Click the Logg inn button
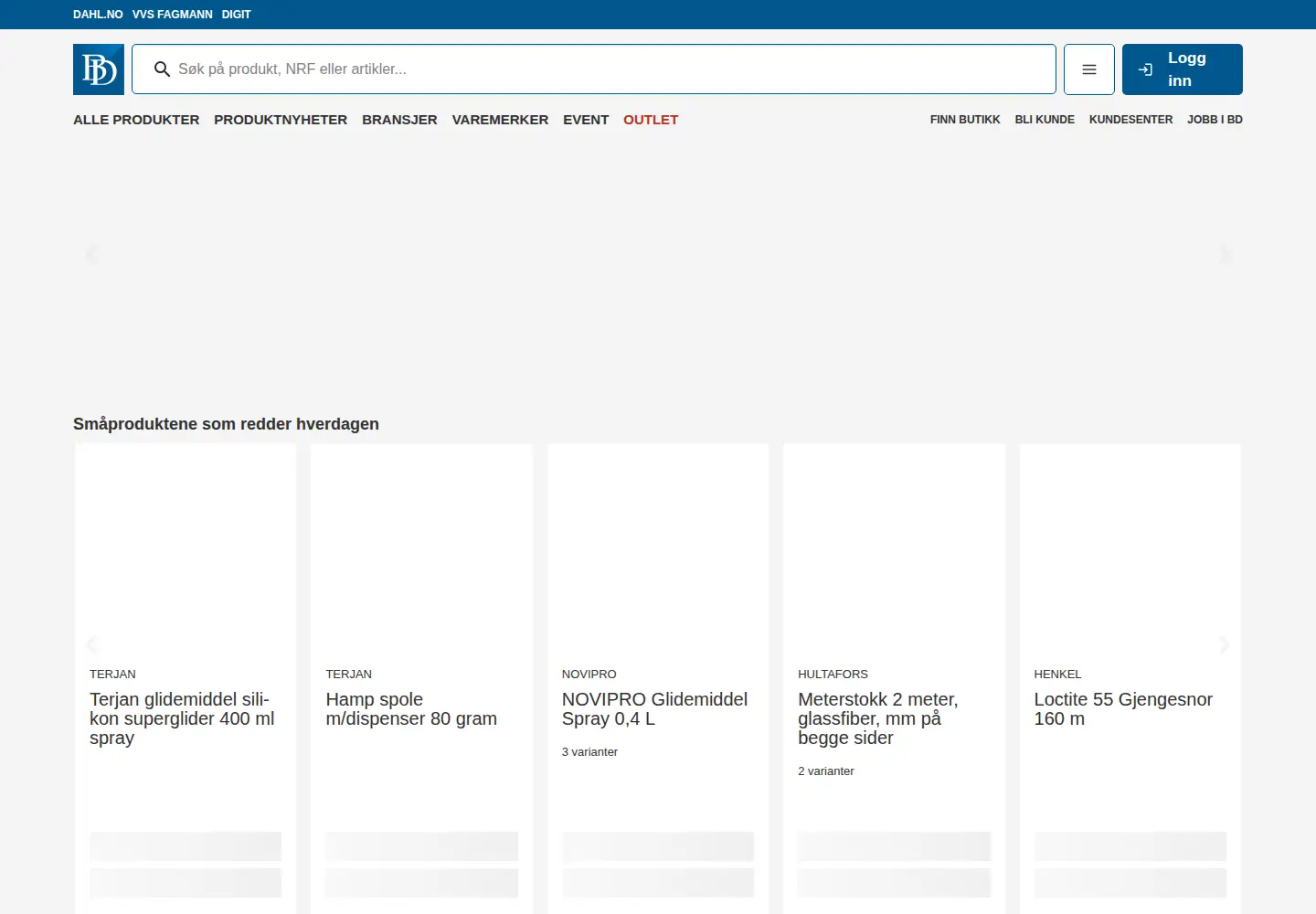 click(1183, 69)
